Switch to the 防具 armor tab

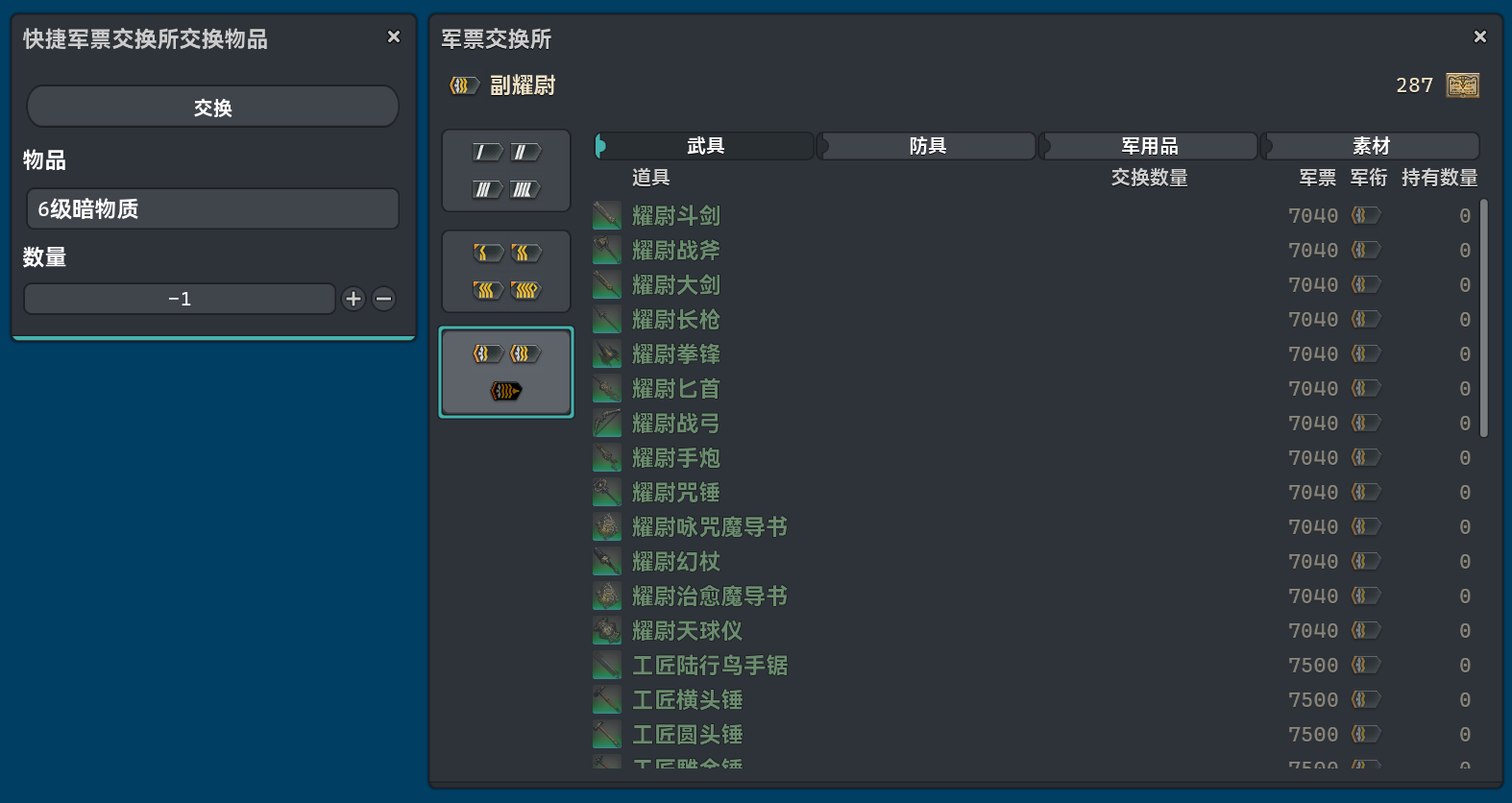point(927,146)
